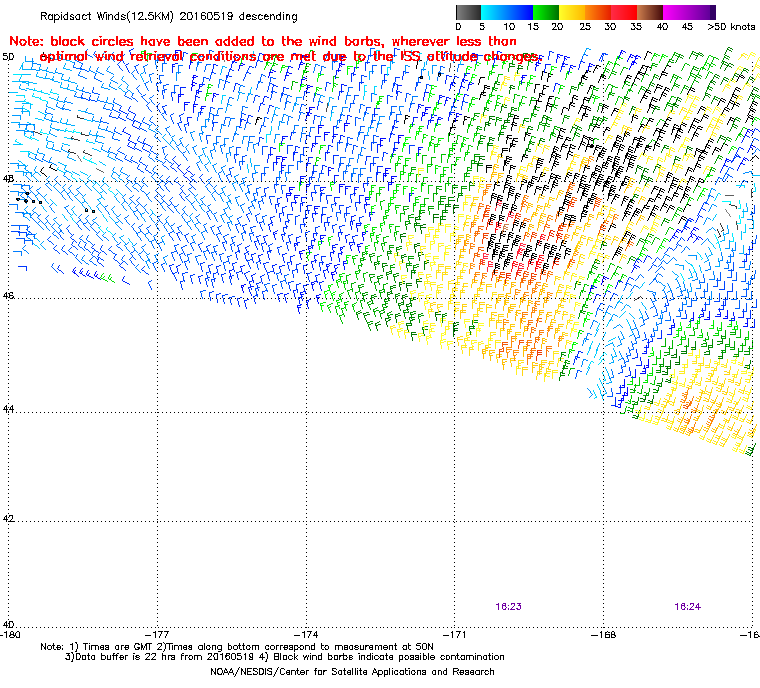The width and height of the screenshot is (760, 688).
Task: Click the '0' label under the color bar
Action: [459, 27]
